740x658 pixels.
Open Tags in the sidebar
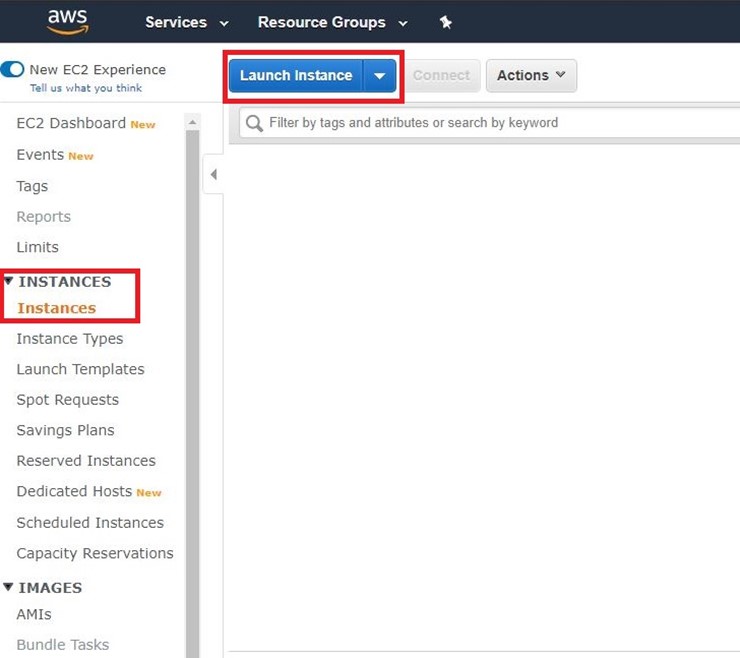pos(32,186)
